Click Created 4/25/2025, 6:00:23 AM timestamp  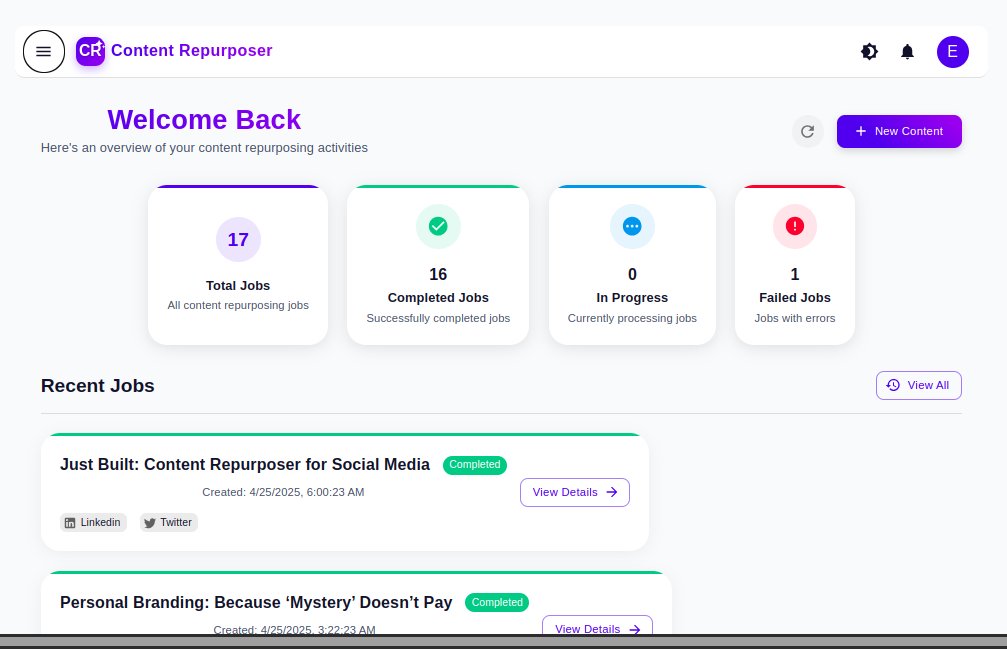coord(283,492)
